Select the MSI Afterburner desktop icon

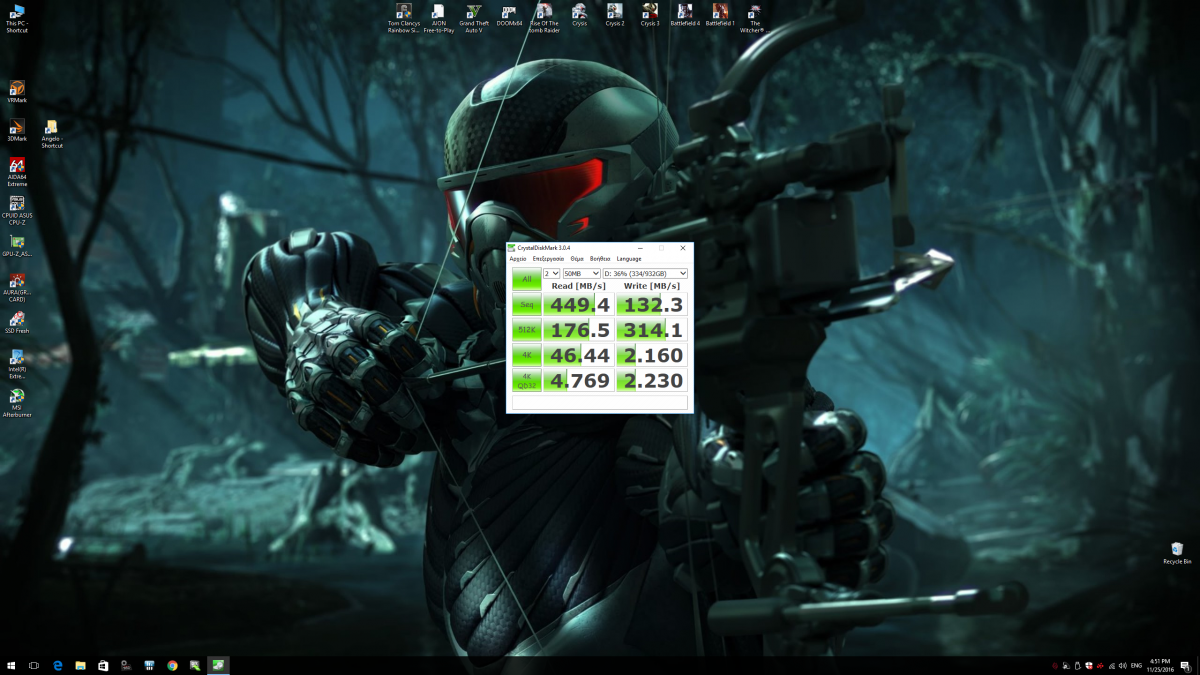pyautogui.click(x=17, y=402)
